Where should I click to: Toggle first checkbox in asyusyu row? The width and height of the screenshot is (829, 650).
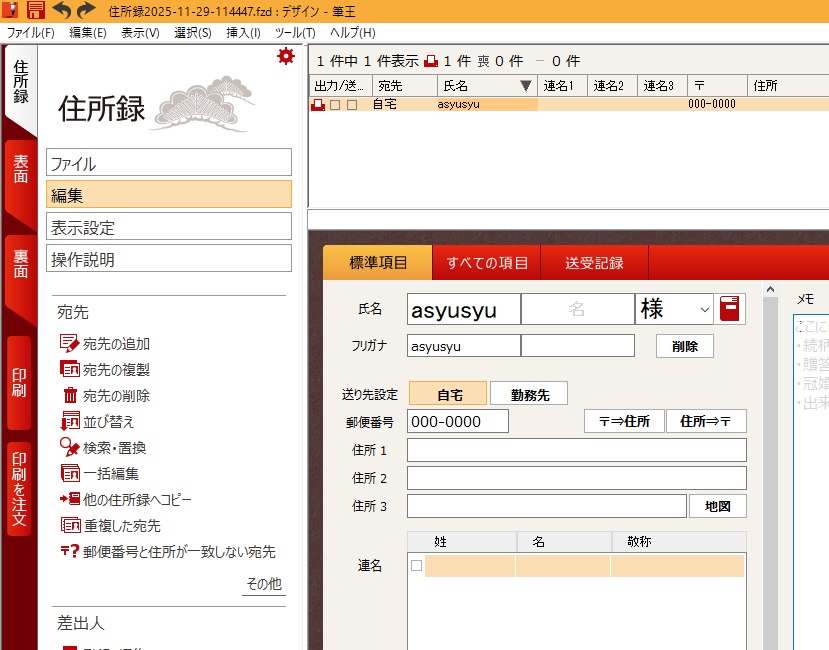[335, 104]
